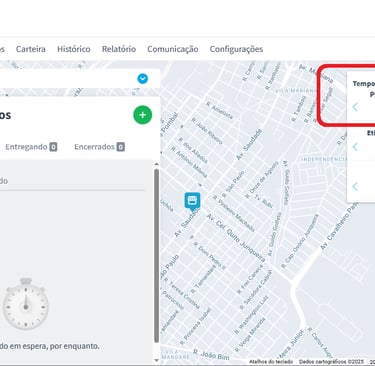Image resolution: width=375 pixels, height=366 pixels.
Task: Expand the blue chevron dropdown above the orders panel
Action: (x=143, y=79)
